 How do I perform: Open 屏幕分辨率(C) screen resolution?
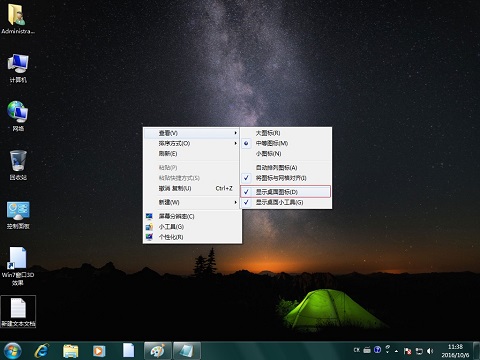tap(192, 216)
